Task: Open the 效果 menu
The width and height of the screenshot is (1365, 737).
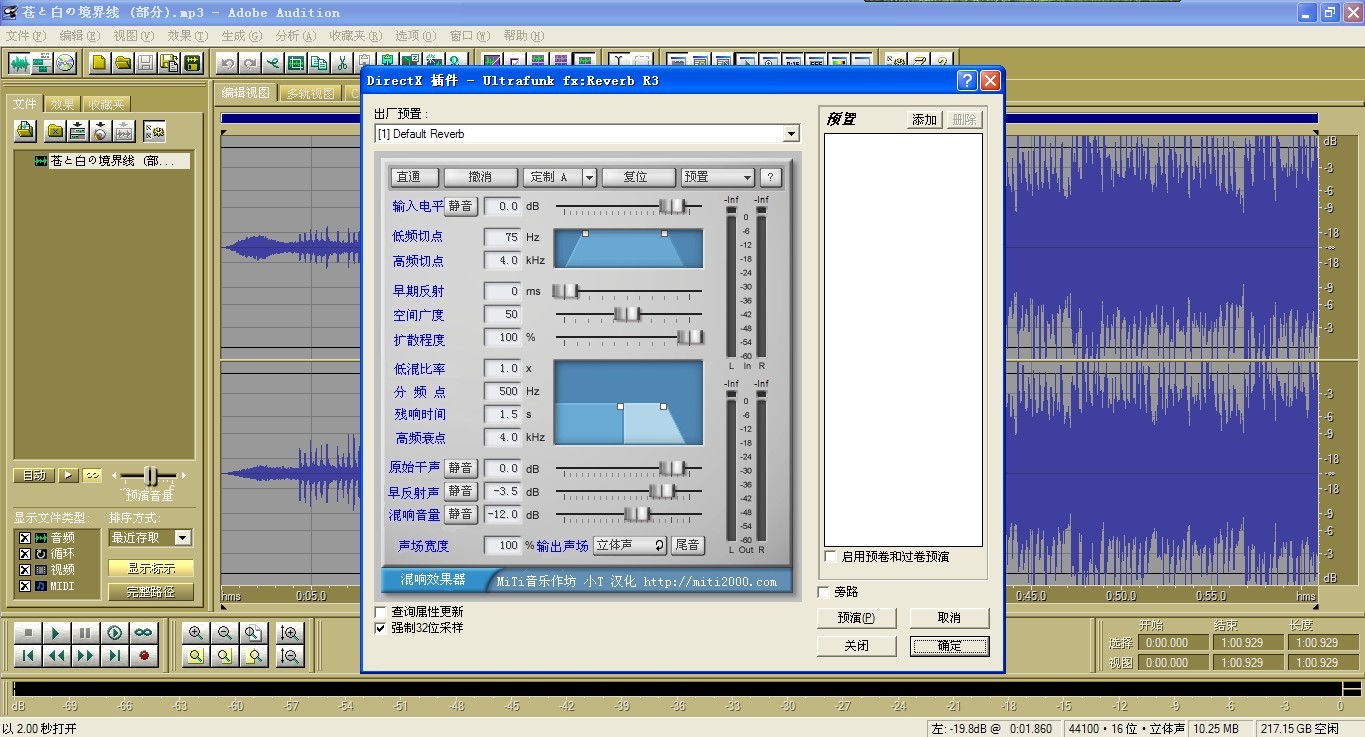Action: (x=187, y=36)
